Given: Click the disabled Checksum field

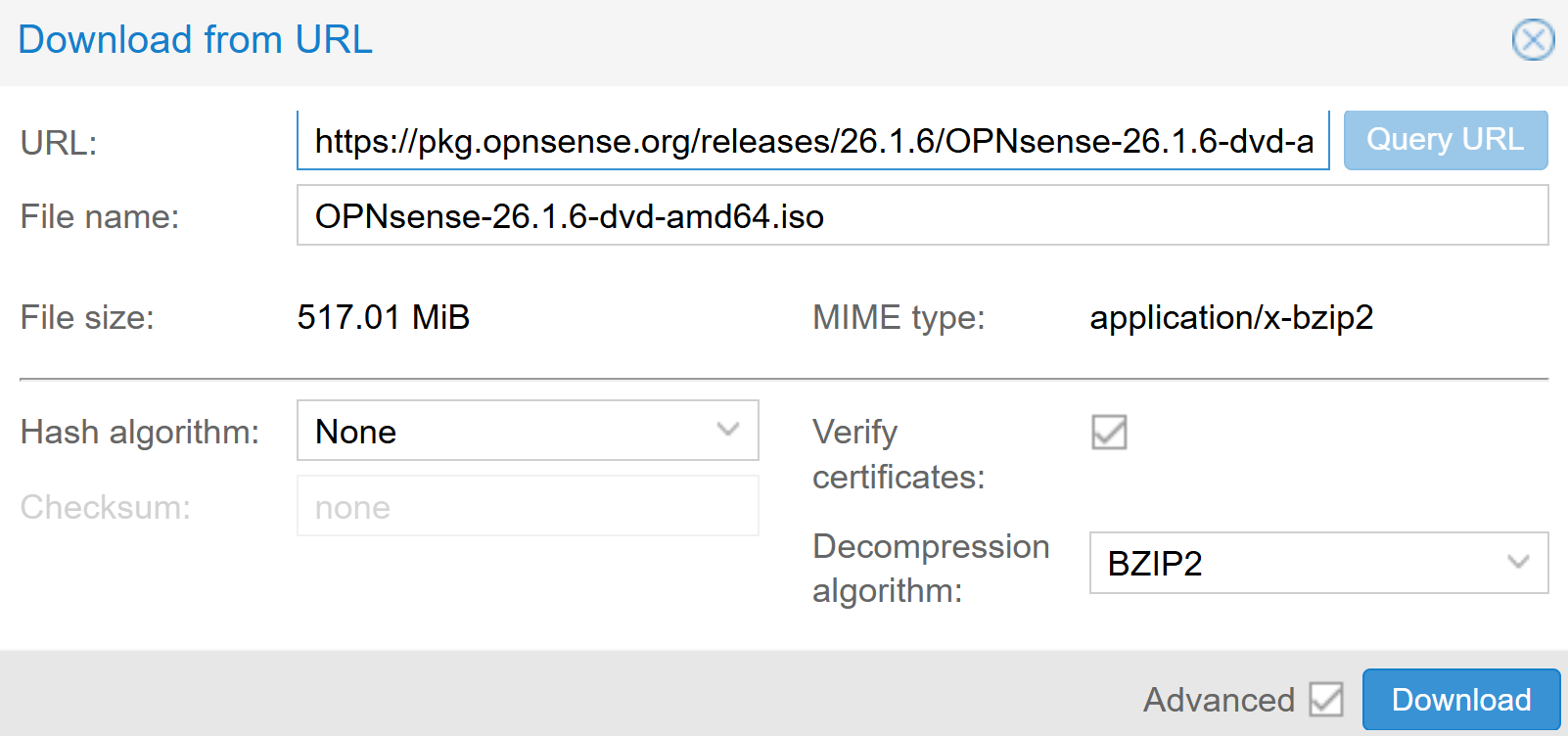Looking at the screenshot, I should pos(528,506).
